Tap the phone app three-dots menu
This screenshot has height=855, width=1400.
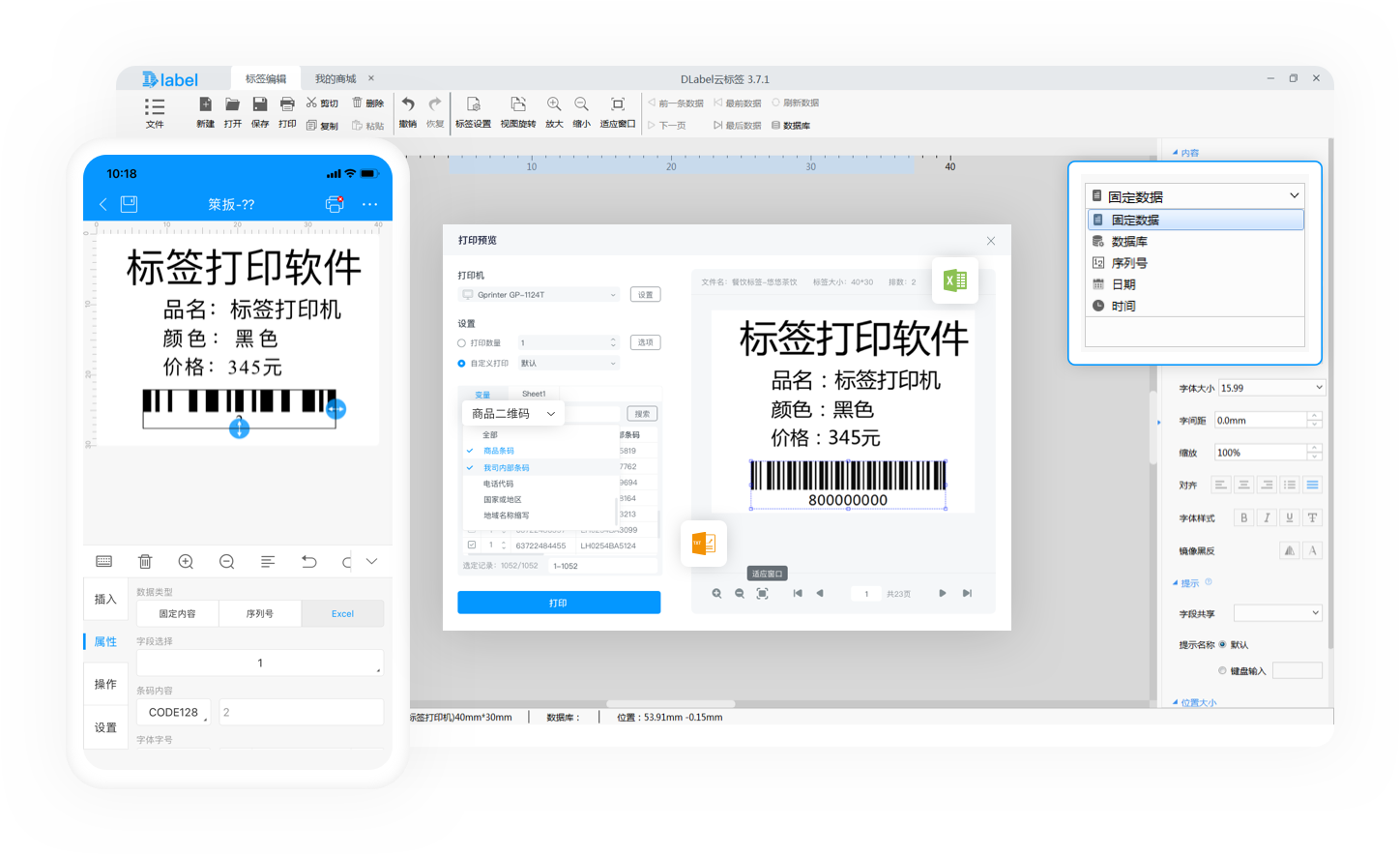[x=370, y=204]
